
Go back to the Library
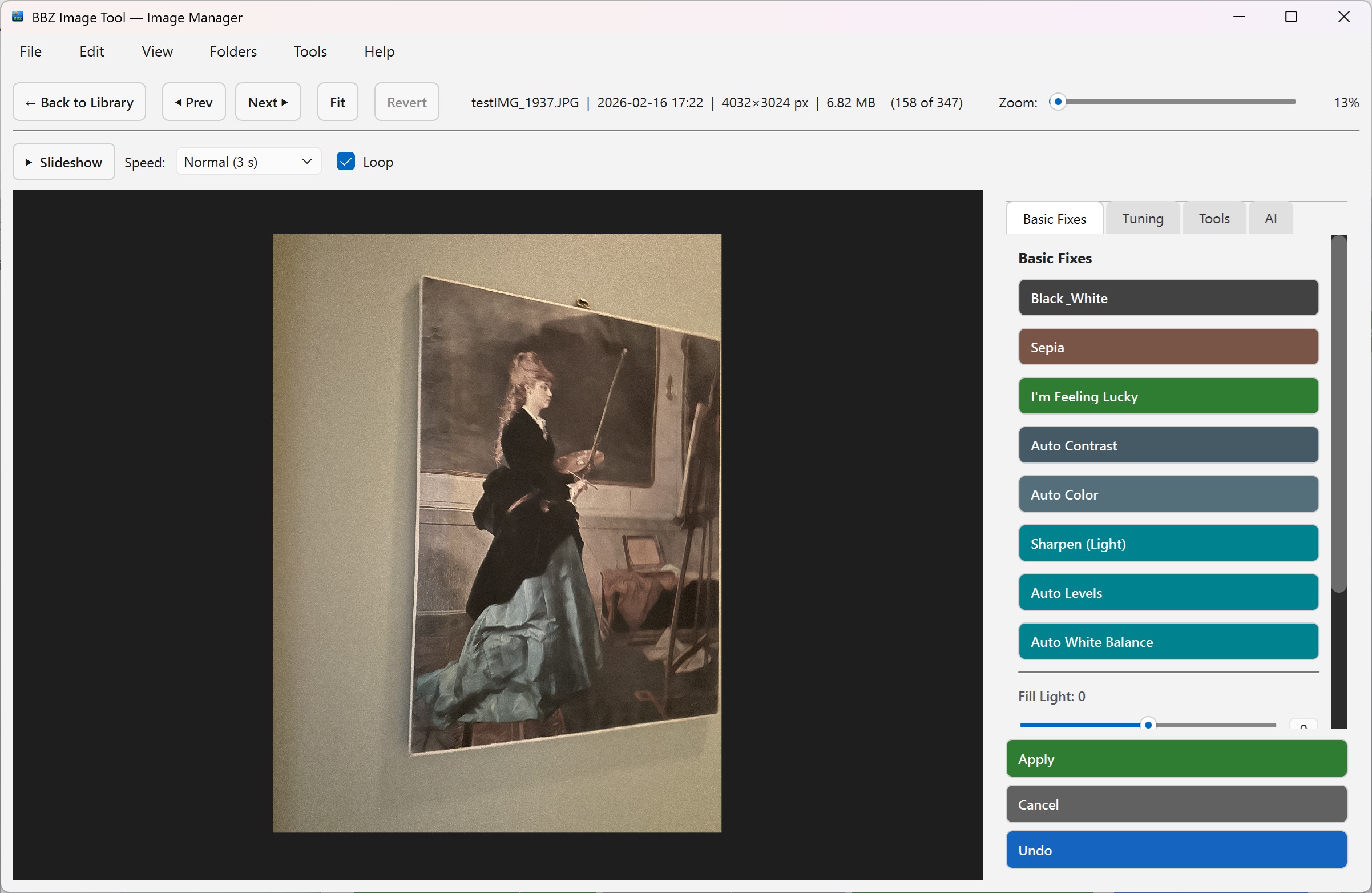tap(79, 102)
